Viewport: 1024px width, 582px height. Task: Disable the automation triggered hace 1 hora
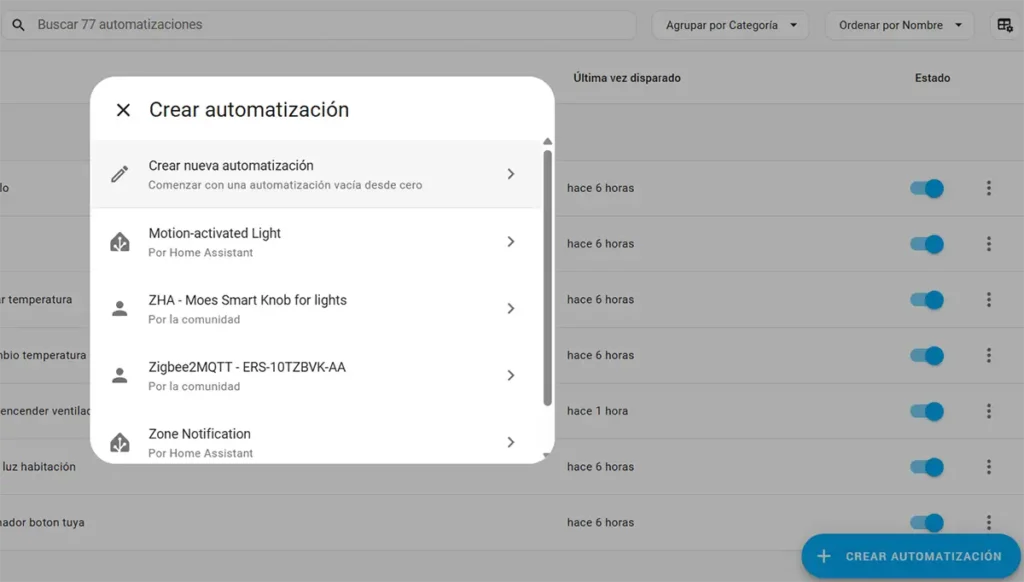click(x=927, y=411)
